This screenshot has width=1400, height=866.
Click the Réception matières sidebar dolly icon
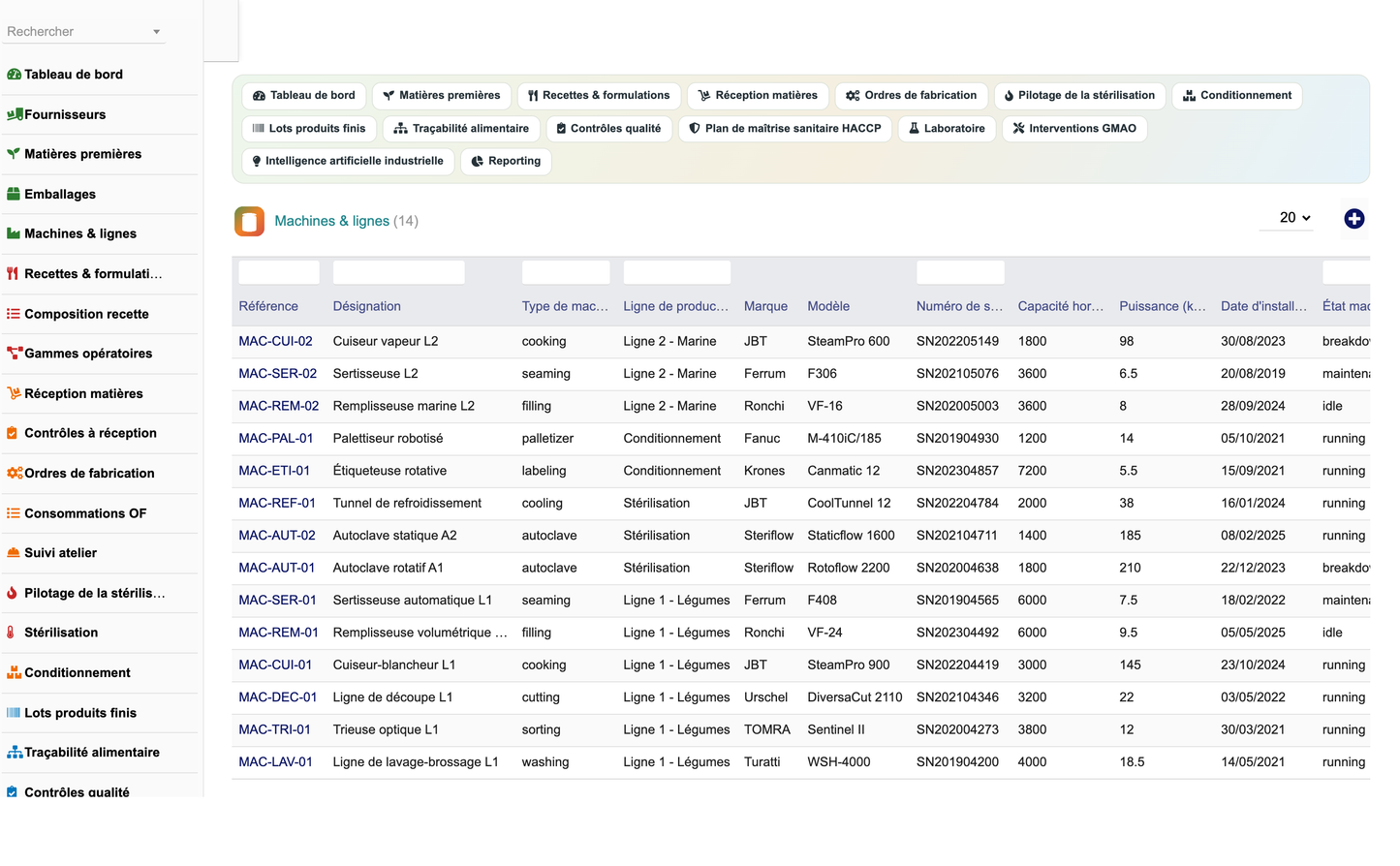tap(15, 393)
